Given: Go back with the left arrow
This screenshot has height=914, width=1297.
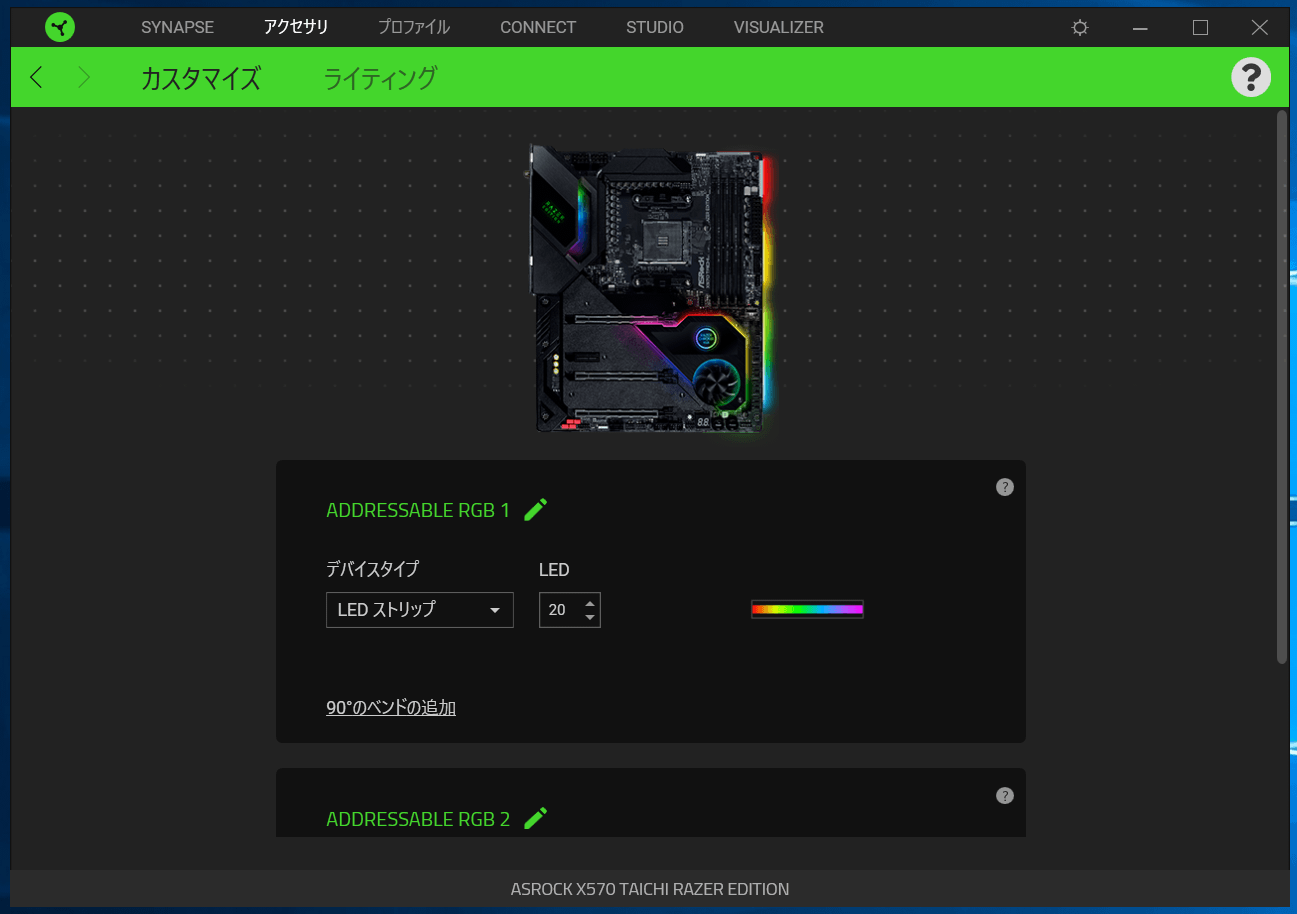Looking at the screenshot, I should point(37,77).
